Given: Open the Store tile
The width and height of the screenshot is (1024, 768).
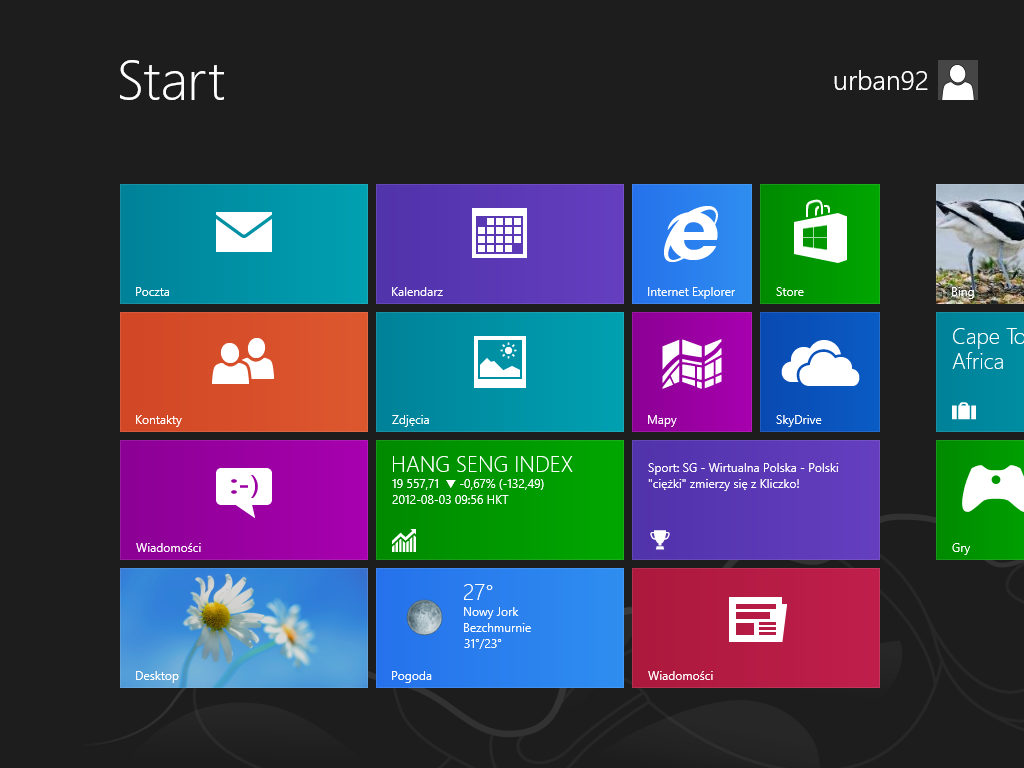Looking at the screenshot, I should (x=819, y=243).
